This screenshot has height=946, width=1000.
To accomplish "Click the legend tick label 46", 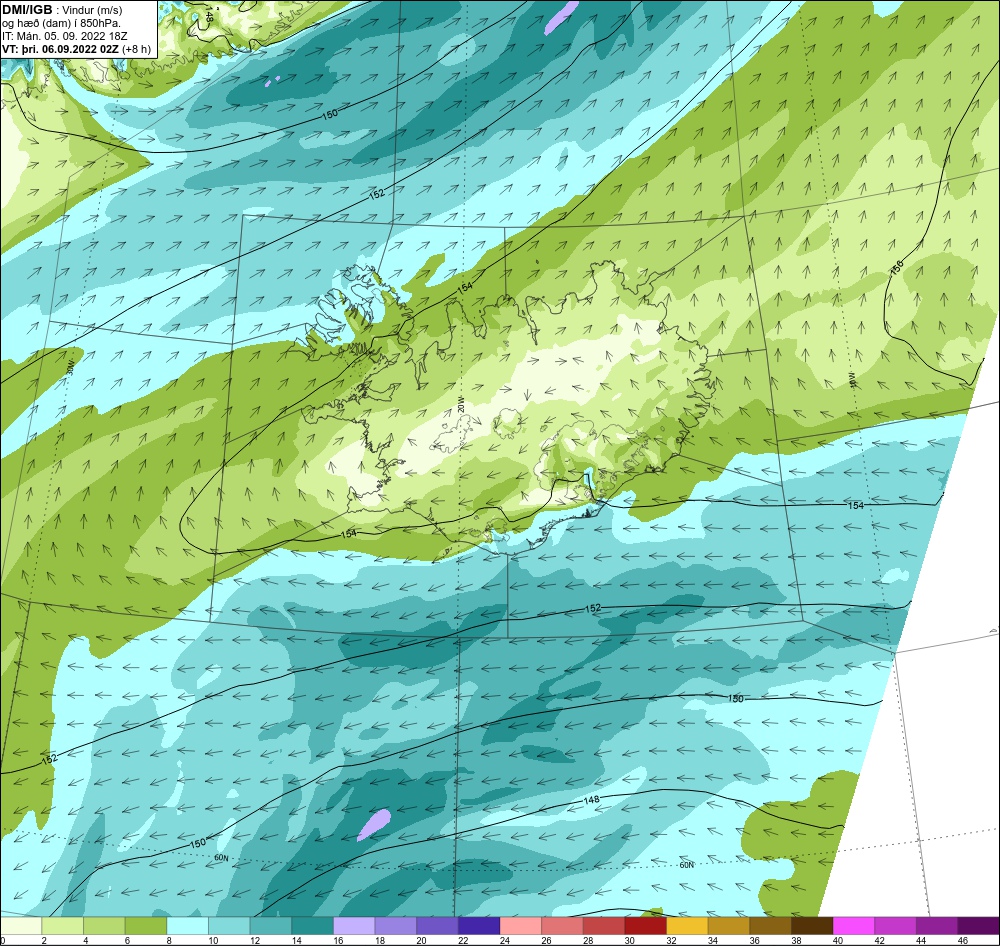I will click(x=962, y=940).
